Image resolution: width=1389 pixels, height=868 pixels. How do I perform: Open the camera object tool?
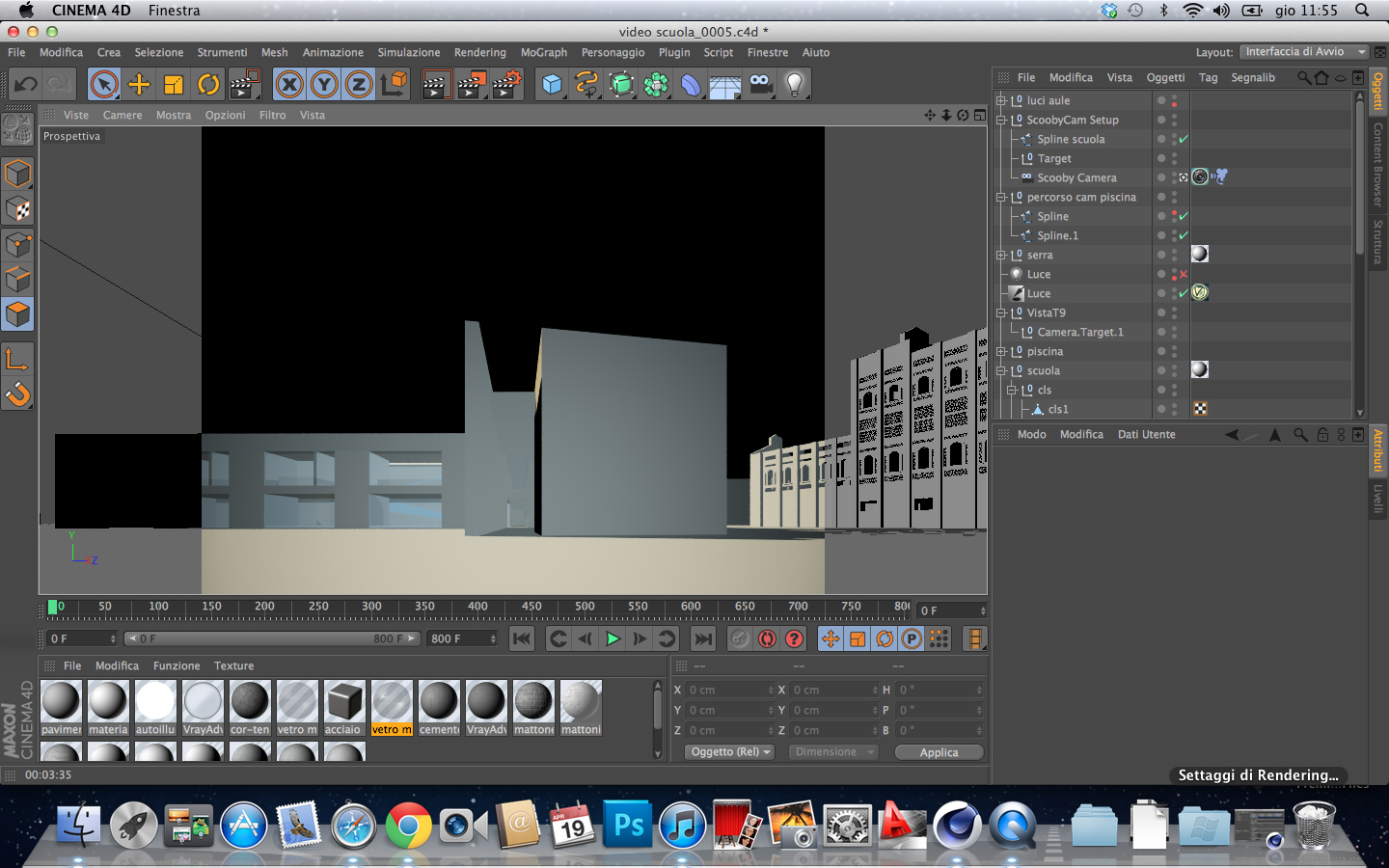click(761, 85)
